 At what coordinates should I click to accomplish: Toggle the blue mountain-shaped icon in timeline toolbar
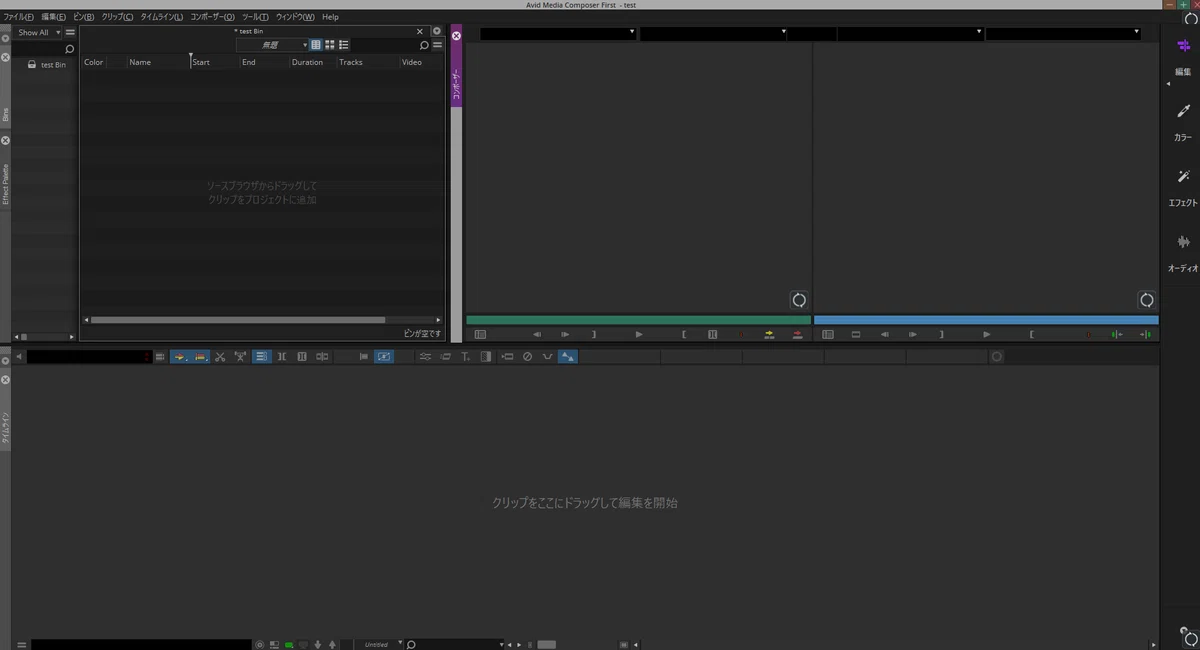pos(568,357)
